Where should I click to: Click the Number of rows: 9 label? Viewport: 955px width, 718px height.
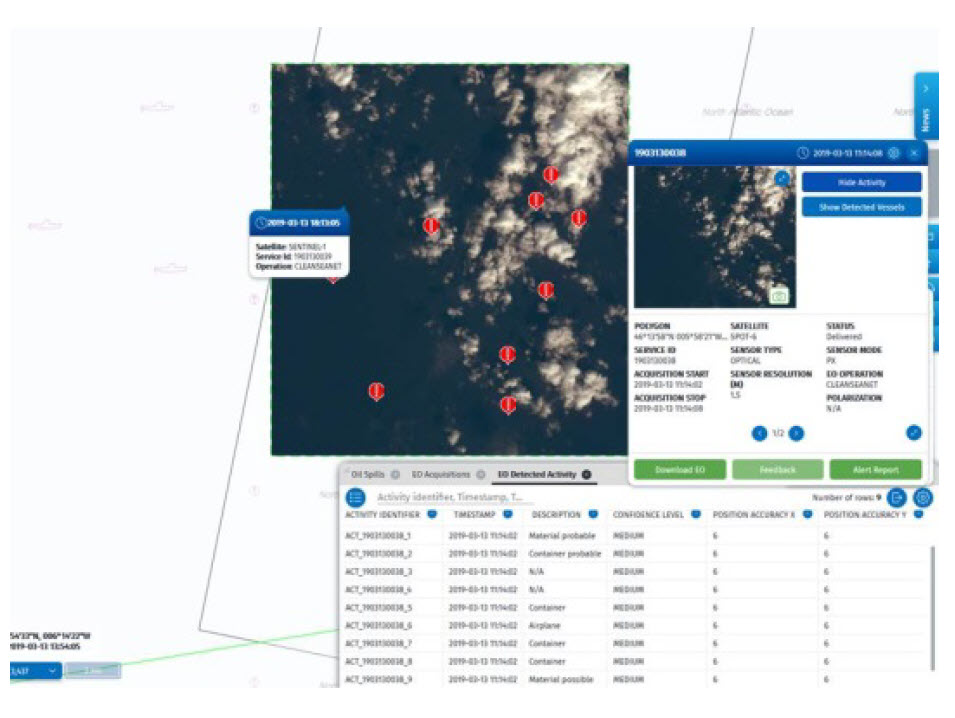tap(846, 498)
